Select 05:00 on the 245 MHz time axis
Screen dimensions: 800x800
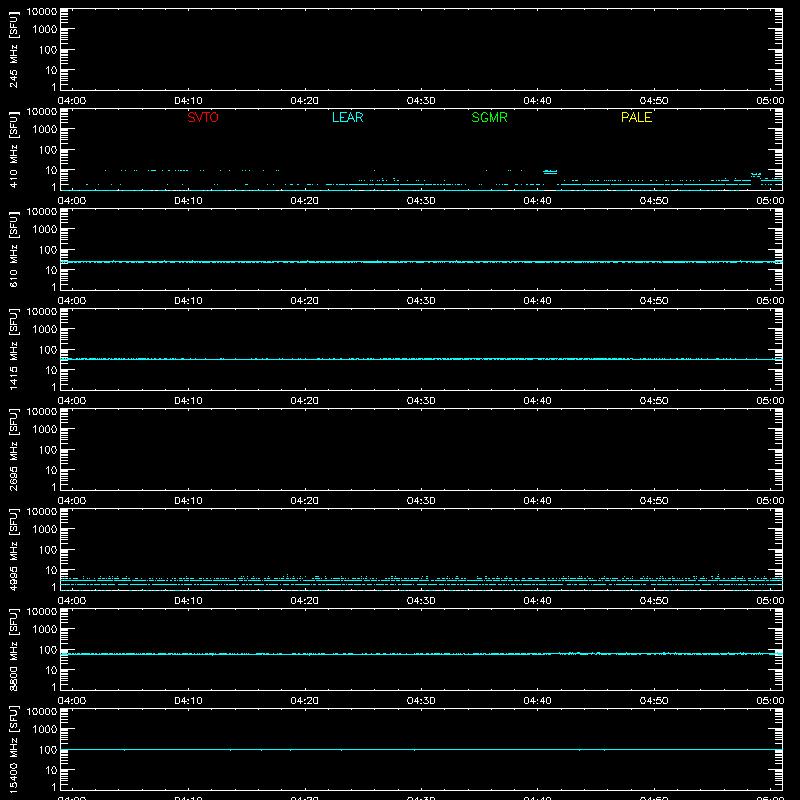pyautogui.click(x=770, y=101)
